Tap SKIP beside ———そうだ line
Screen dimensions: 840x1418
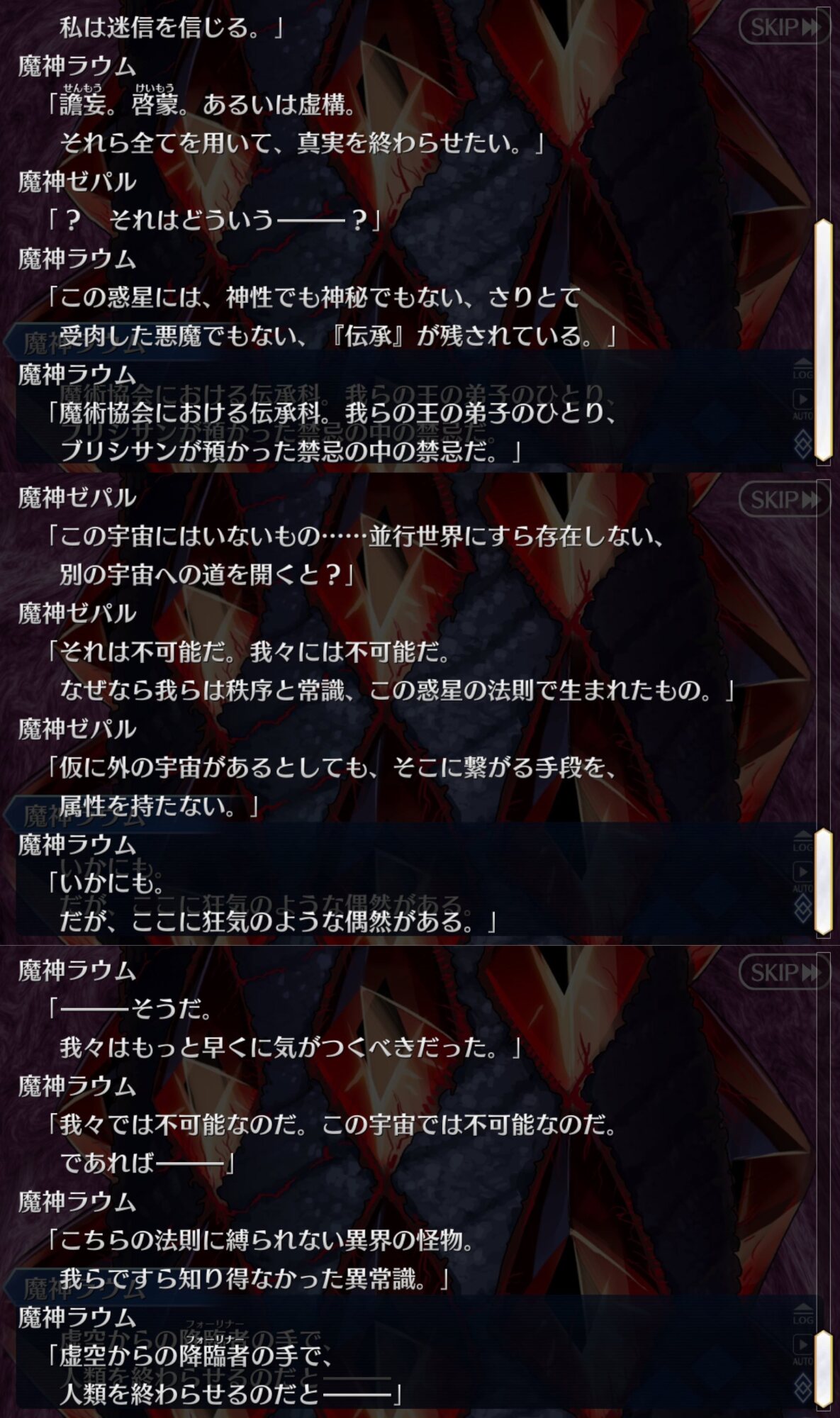(x=783, y=972)
